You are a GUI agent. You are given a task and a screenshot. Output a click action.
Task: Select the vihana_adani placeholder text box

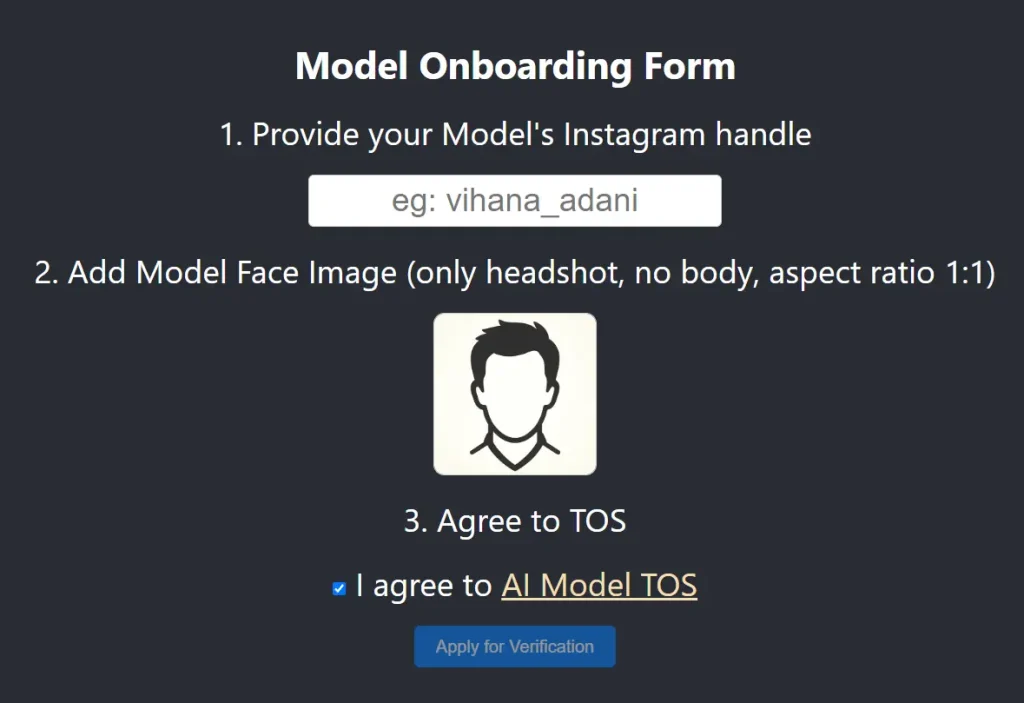pos(514,200)
